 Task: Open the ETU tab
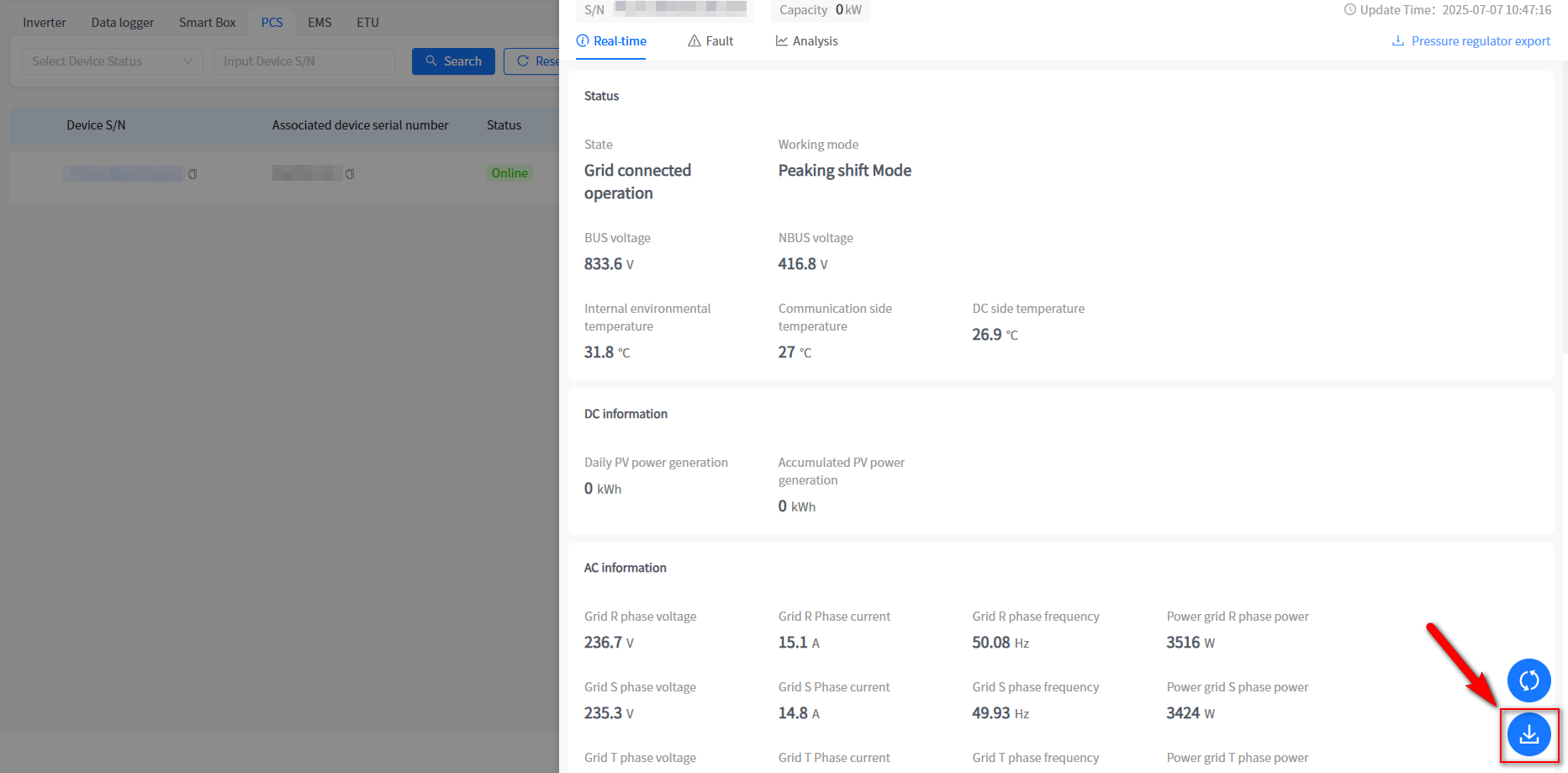click(367, 23)
